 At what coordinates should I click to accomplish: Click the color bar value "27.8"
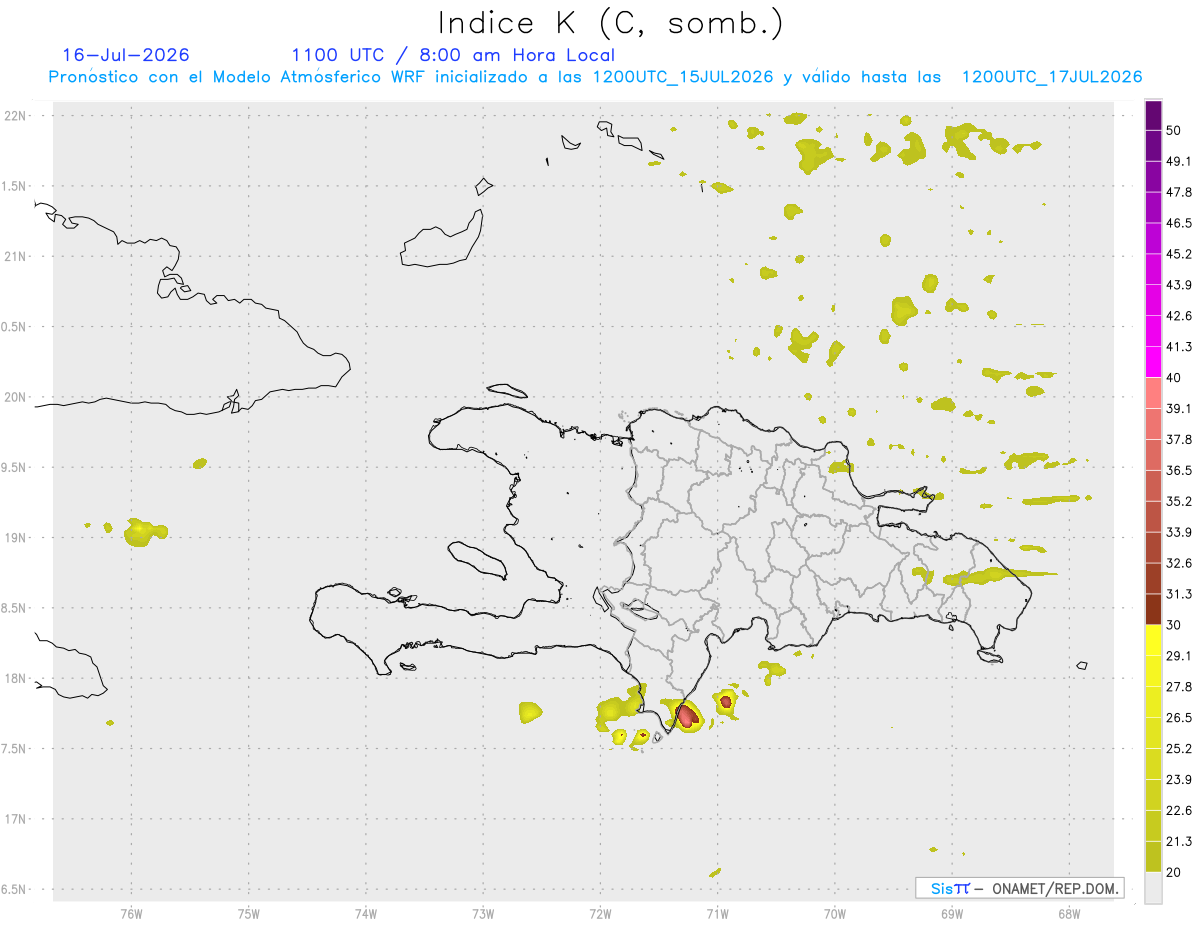pos(1180,687)
